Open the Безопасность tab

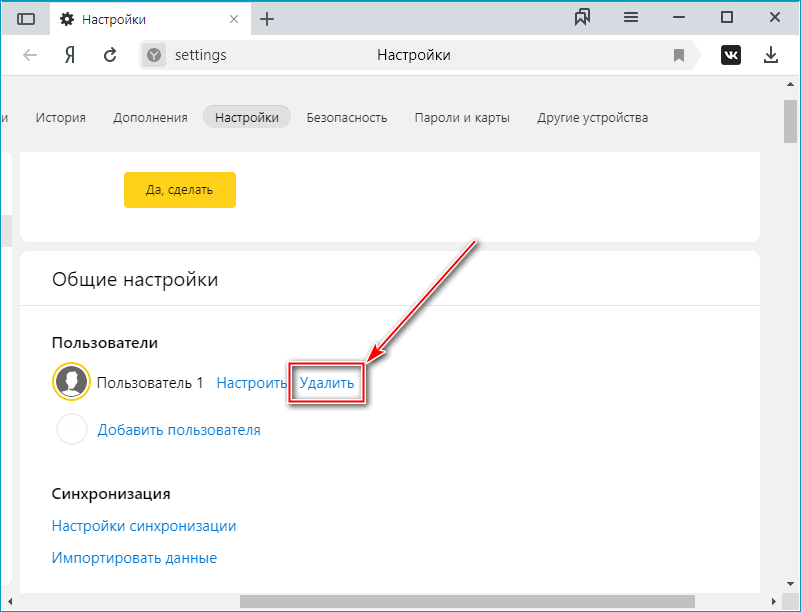pos(346,117)
